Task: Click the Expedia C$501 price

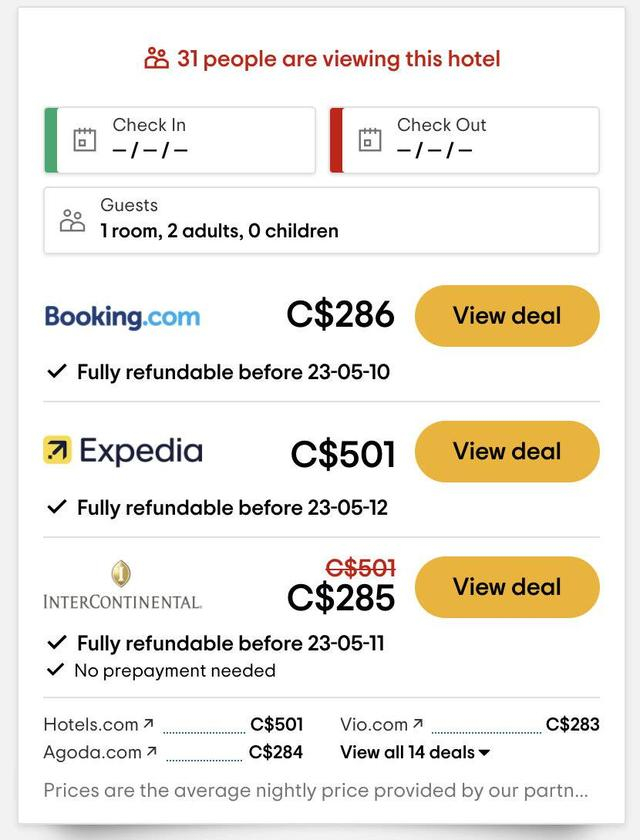Action: point(343,454)
